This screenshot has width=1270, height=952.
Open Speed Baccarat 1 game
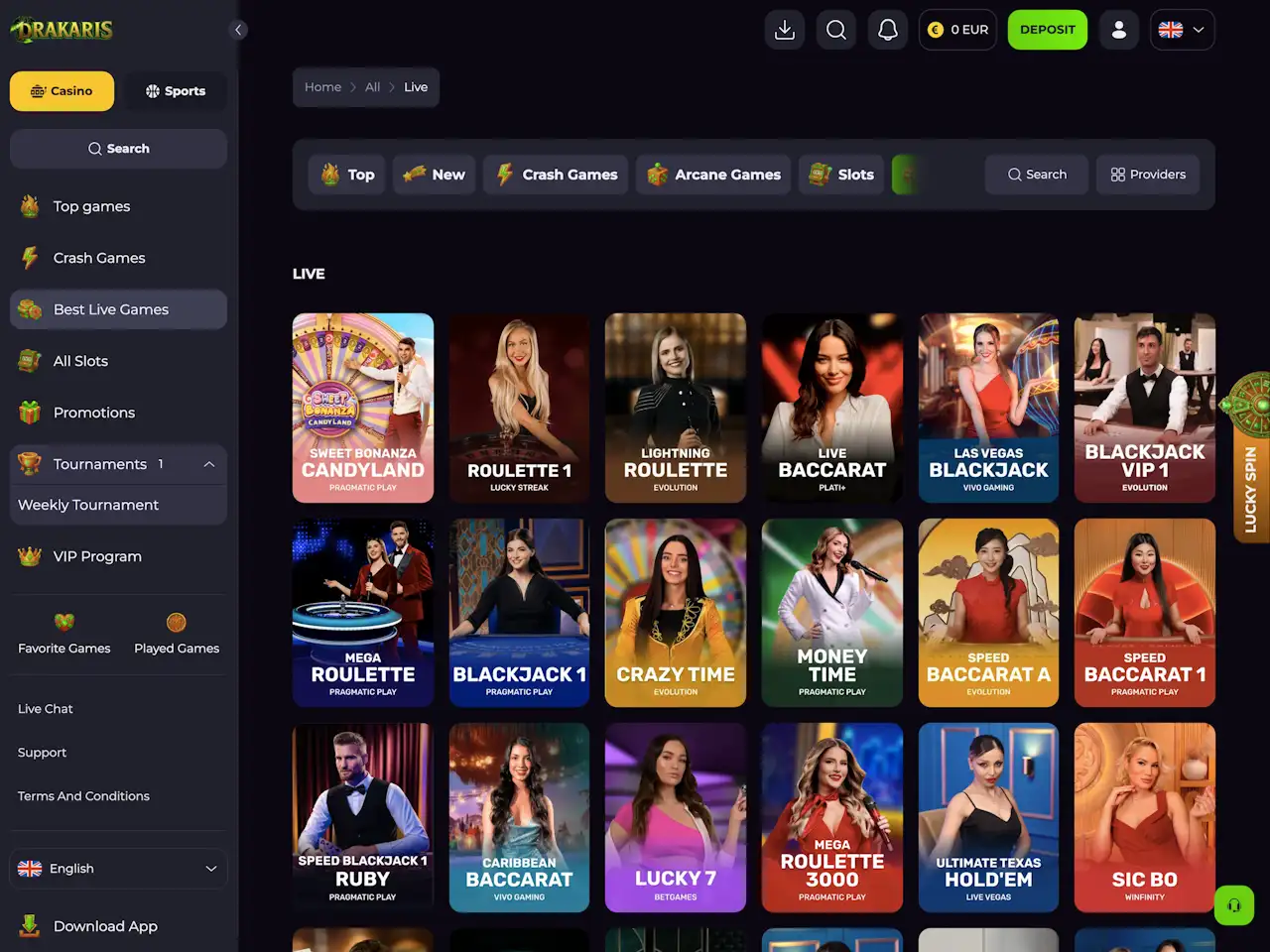(x=1145, y=613)
